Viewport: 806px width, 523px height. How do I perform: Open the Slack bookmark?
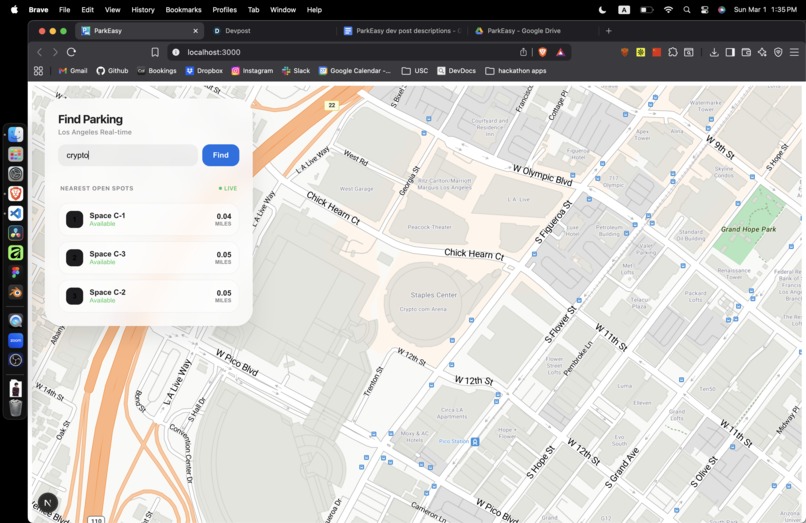click(296, 71)
